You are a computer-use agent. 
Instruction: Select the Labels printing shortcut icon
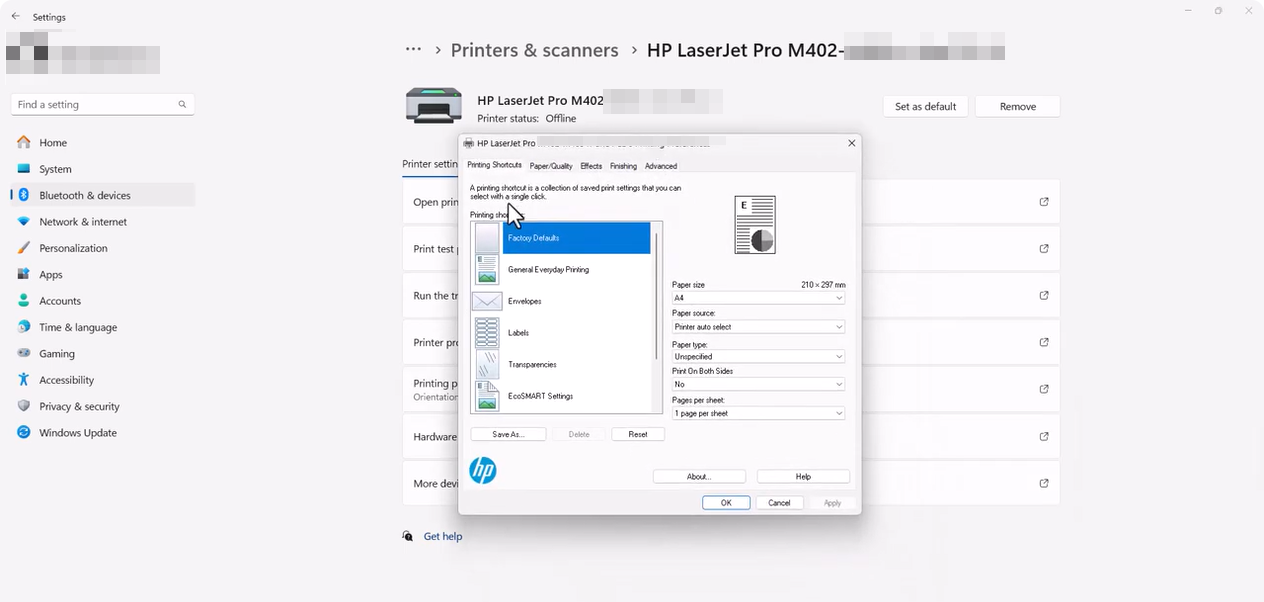point(487,332)
